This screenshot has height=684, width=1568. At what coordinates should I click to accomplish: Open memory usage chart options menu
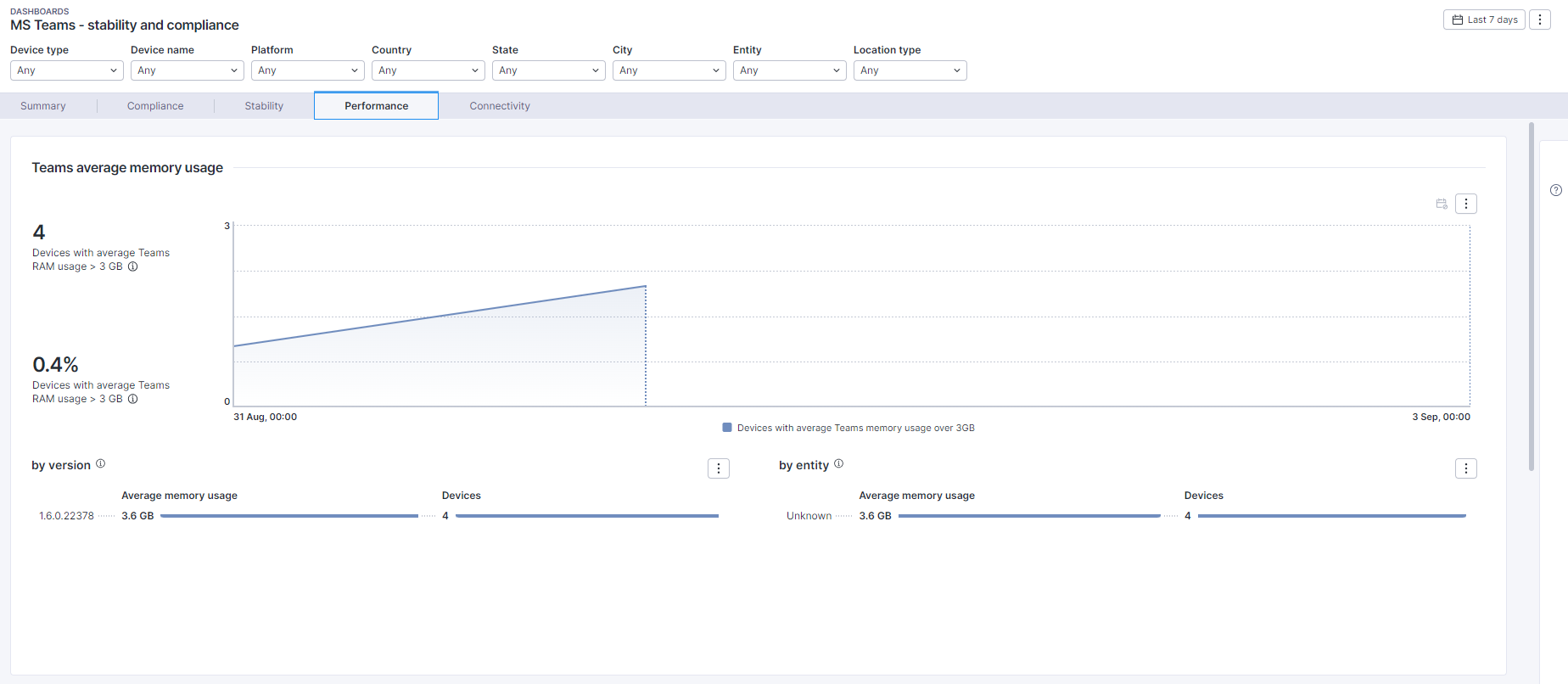[1466, 204]
